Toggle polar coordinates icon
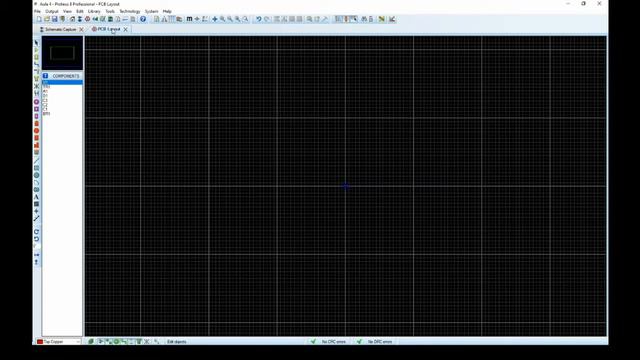The height and width of the screenshot is (360, 640). pos(204,19)
